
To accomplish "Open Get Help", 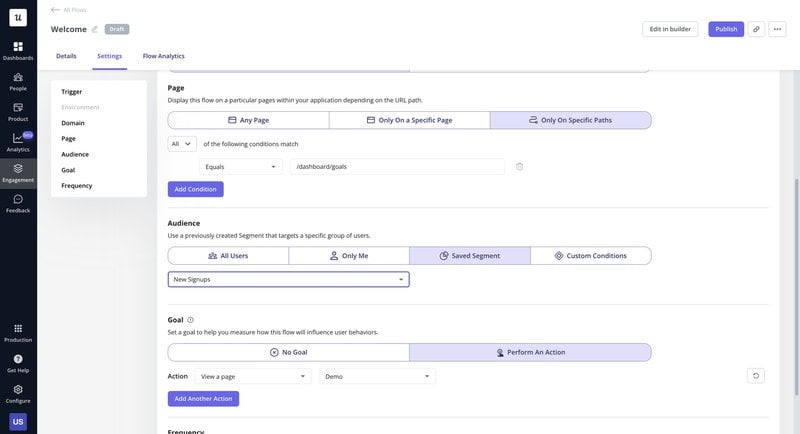I will pyautogui.click(x=18, y=364).
